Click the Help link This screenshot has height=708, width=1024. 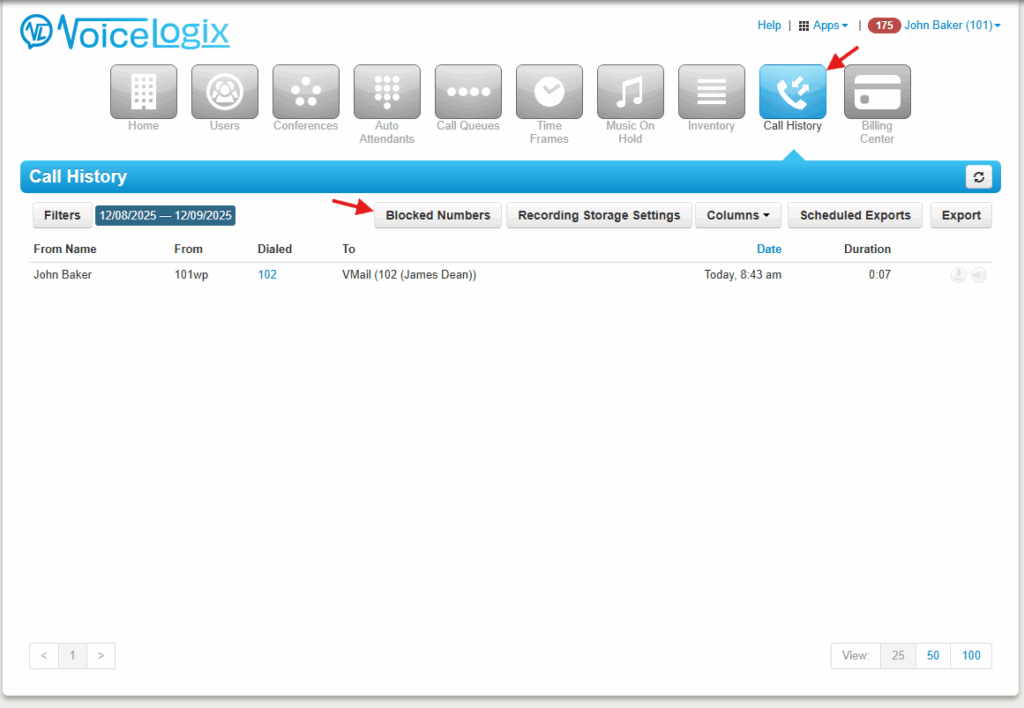[x=769, y=25]
